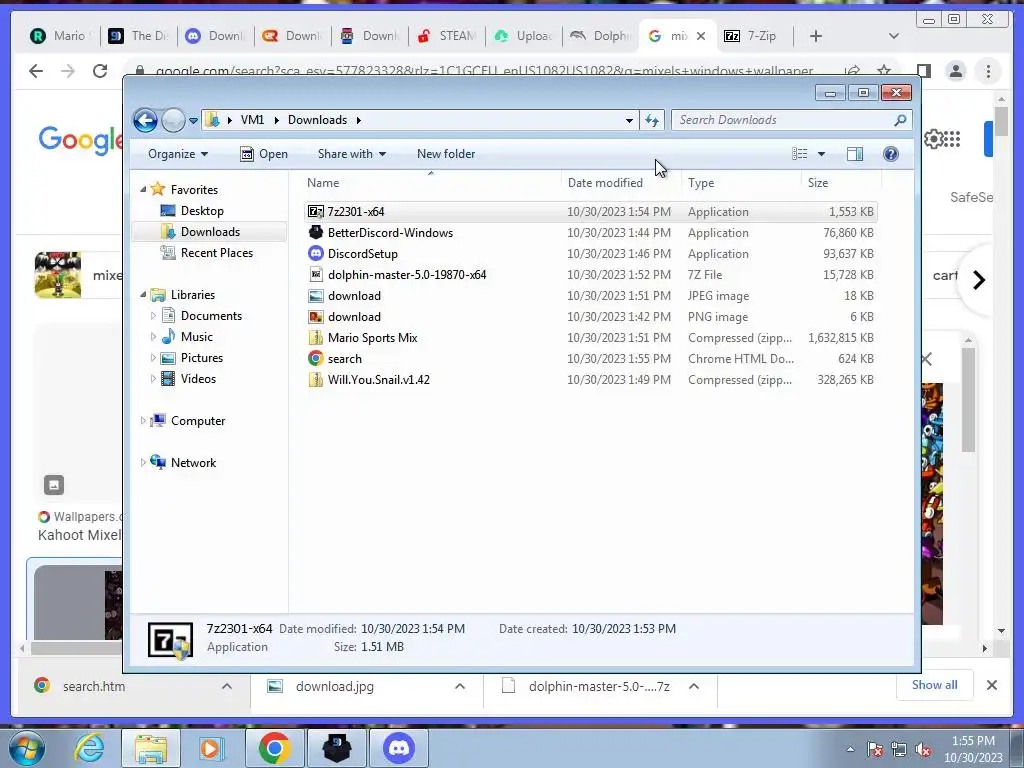Open Chrome profile avatar
The image size is (1024, 768).
tap(955, 71)
